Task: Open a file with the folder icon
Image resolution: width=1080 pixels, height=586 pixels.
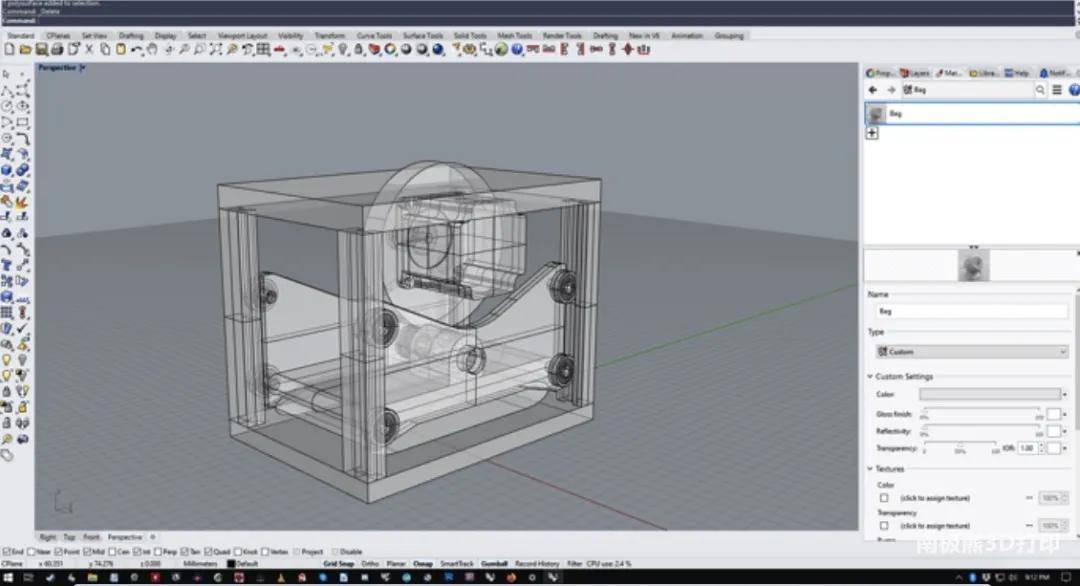Action: [25, 50]
